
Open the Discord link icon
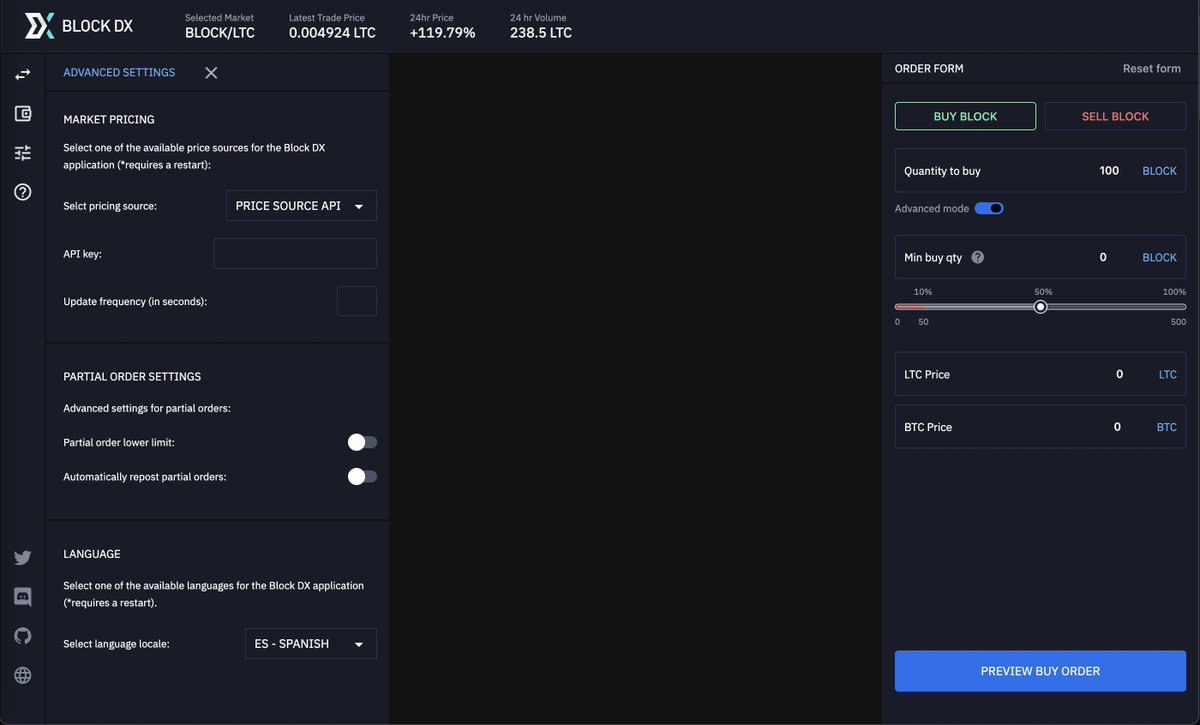point(23,597)
